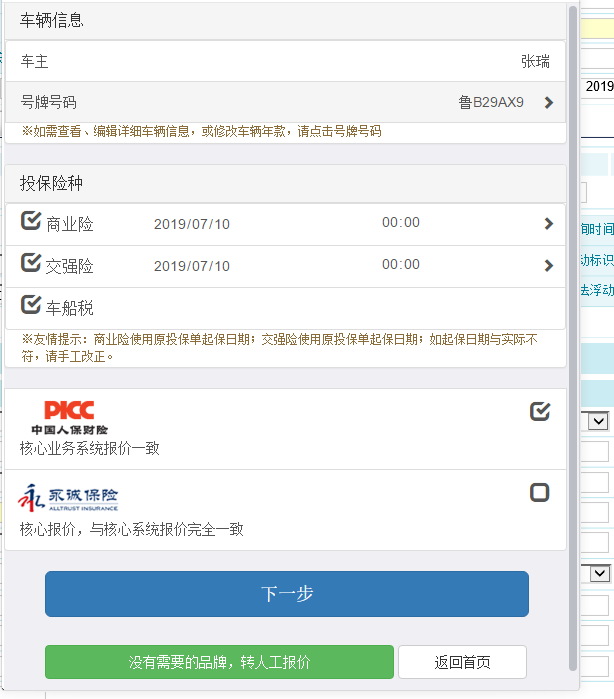Click the 商业险 start date 2019/07/10
Viewport: 614px width, 699px height.
(x=192, y=224)
